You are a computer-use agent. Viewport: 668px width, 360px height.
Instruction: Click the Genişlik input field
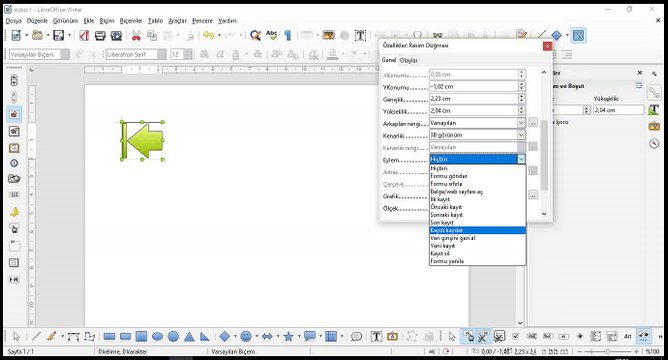[x=473, y=98]
